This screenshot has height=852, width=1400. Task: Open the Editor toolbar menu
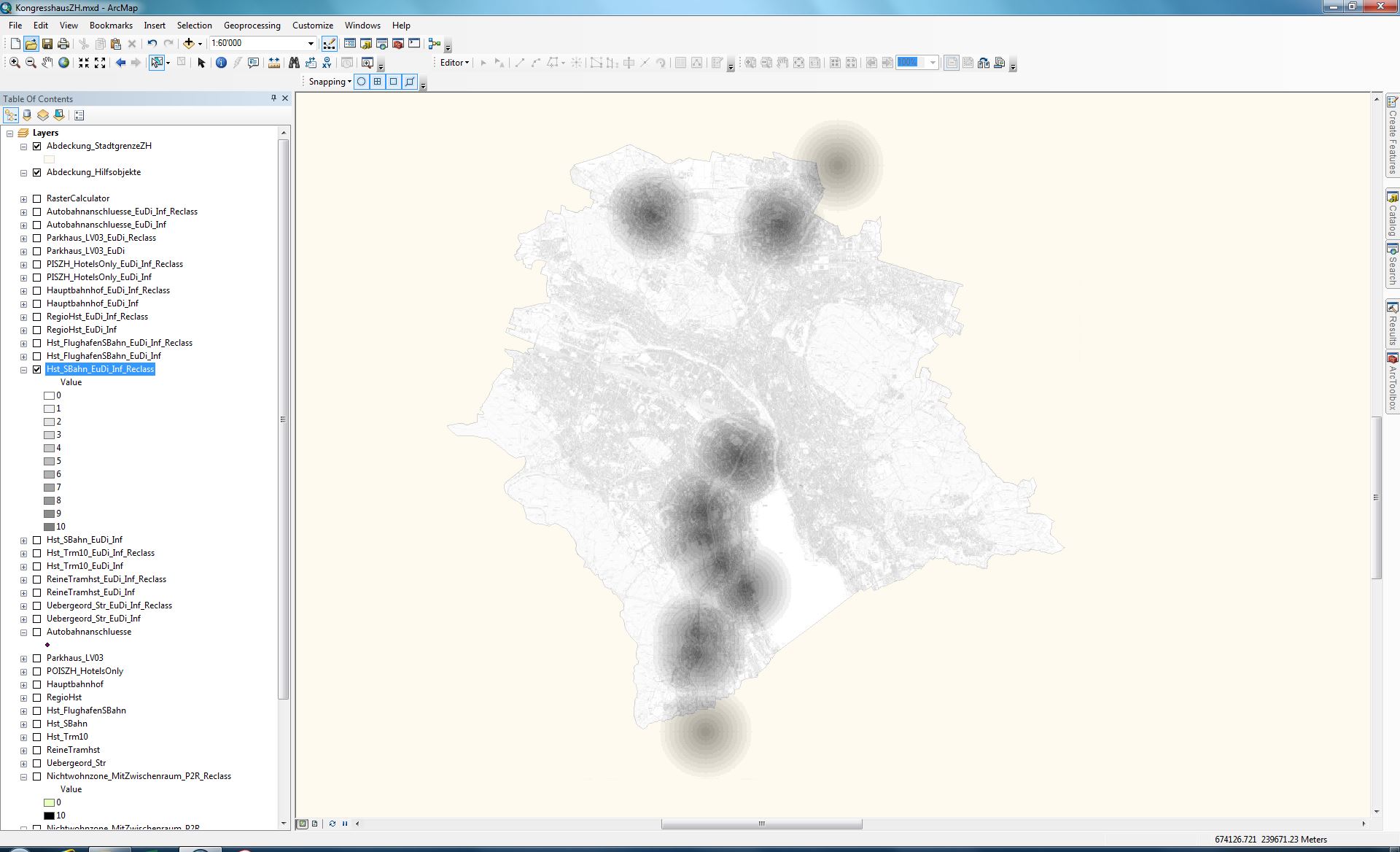click(x=454, y=63)
